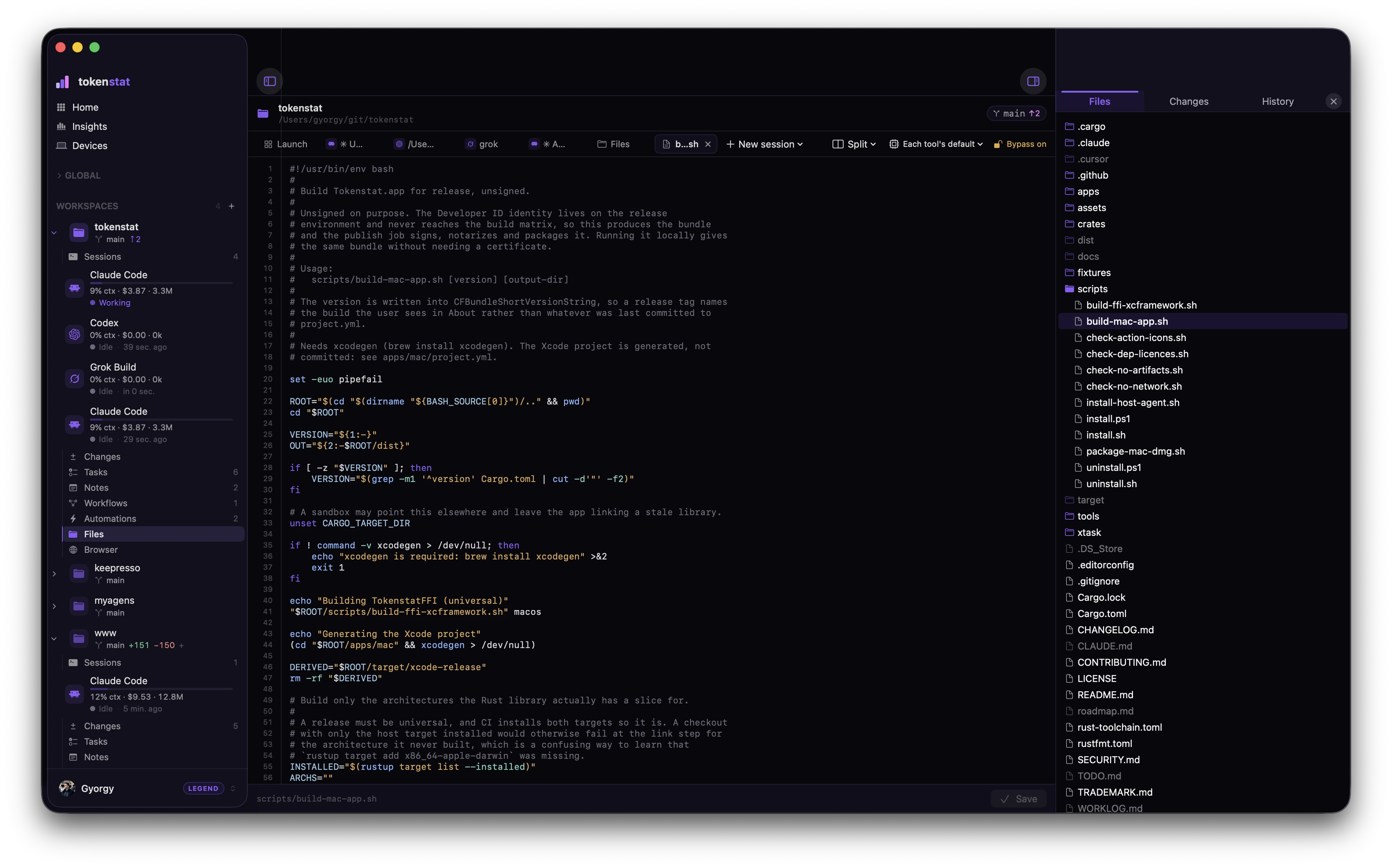Collapse the tokenstat workspace

54,232
